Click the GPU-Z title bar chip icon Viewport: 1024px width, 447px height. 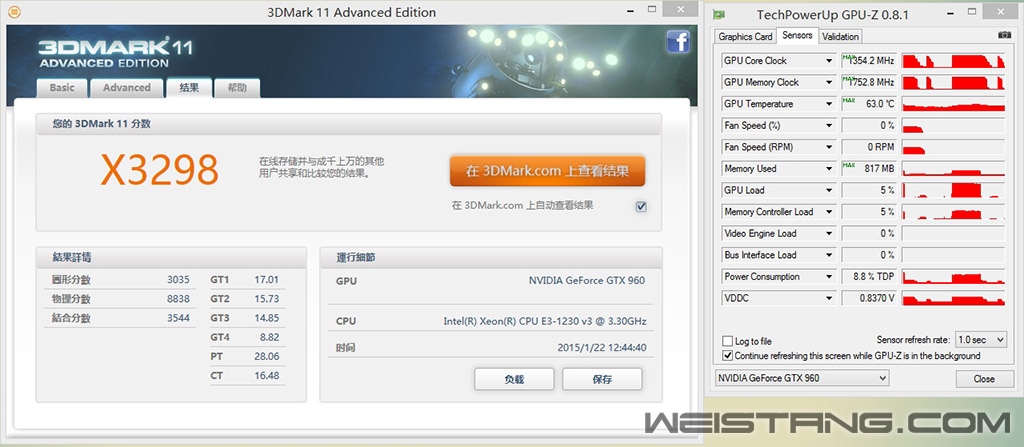coord(718,14)
